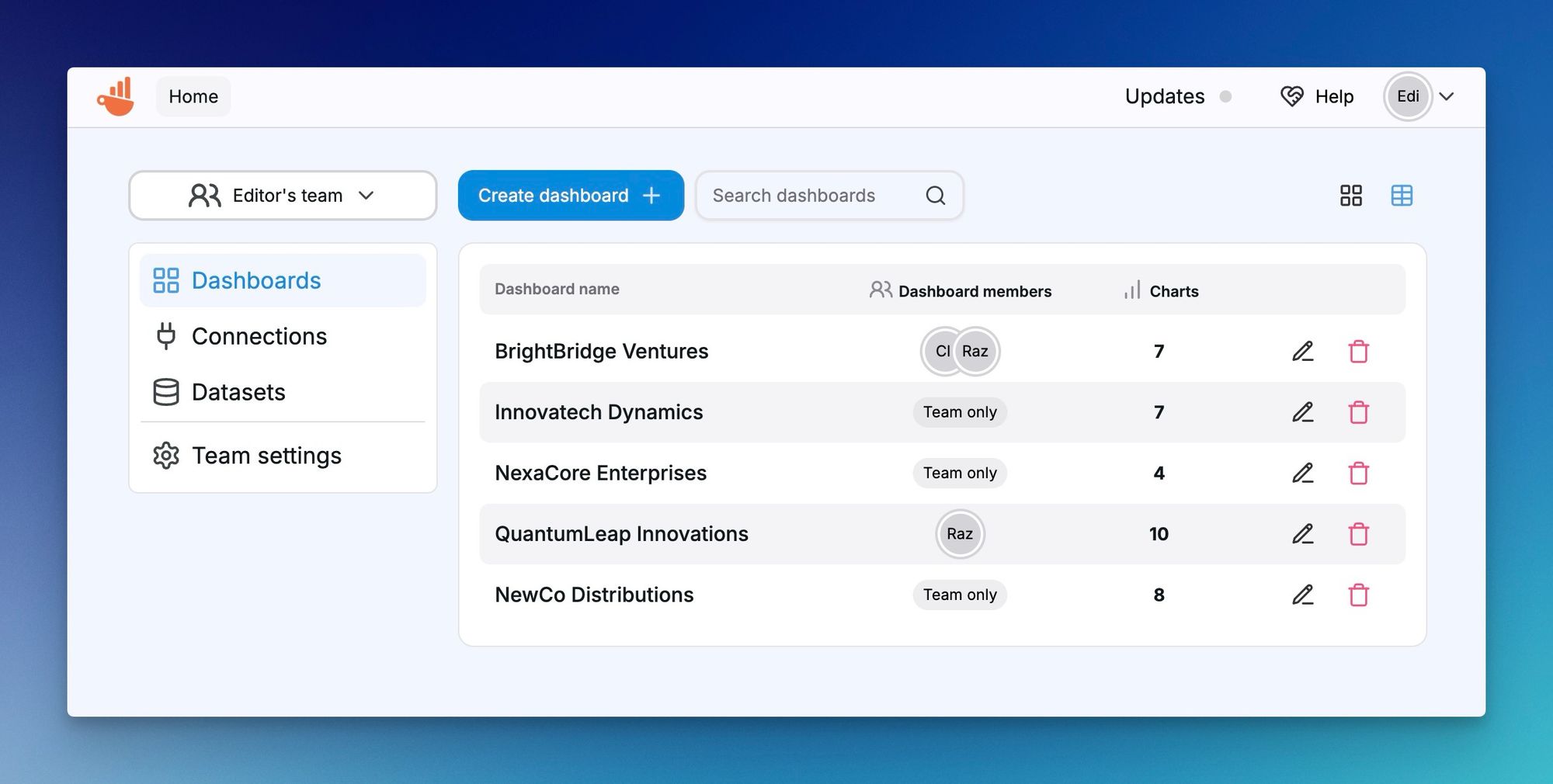
Task: Open the Edi account menu chevron
Action: tap(1447, 97)
